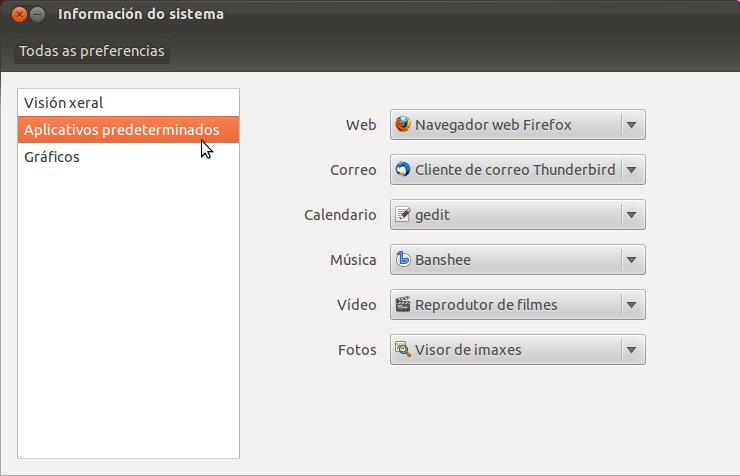Viewport: 740px width, 476px height.
Task: Click the Banshee text in Música combo
Action: [x=443, y=260]
